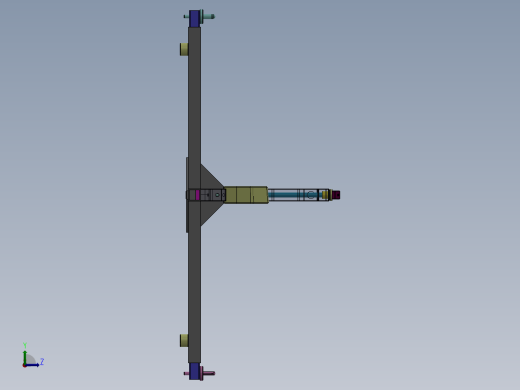Select the magenta end cap on the rod tip
The image size is (520, 390).
336,195
